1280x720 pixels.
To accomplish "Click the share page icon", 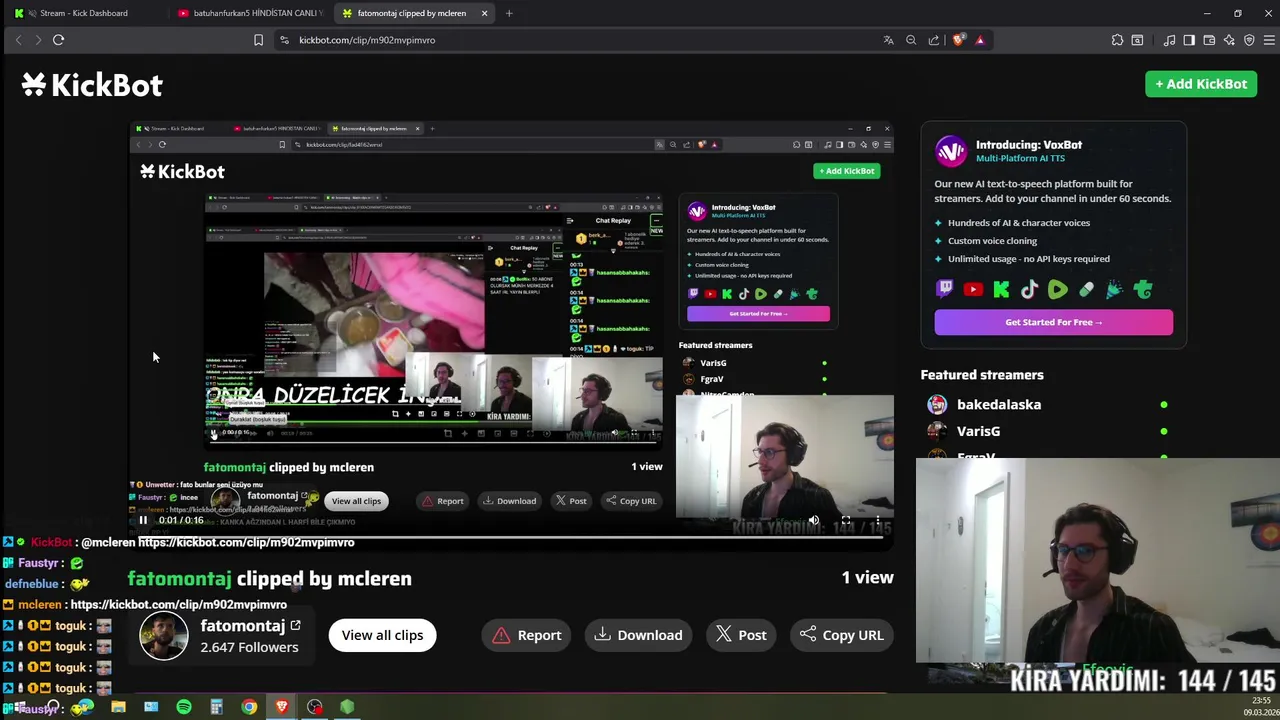I will tap(934, 40).
